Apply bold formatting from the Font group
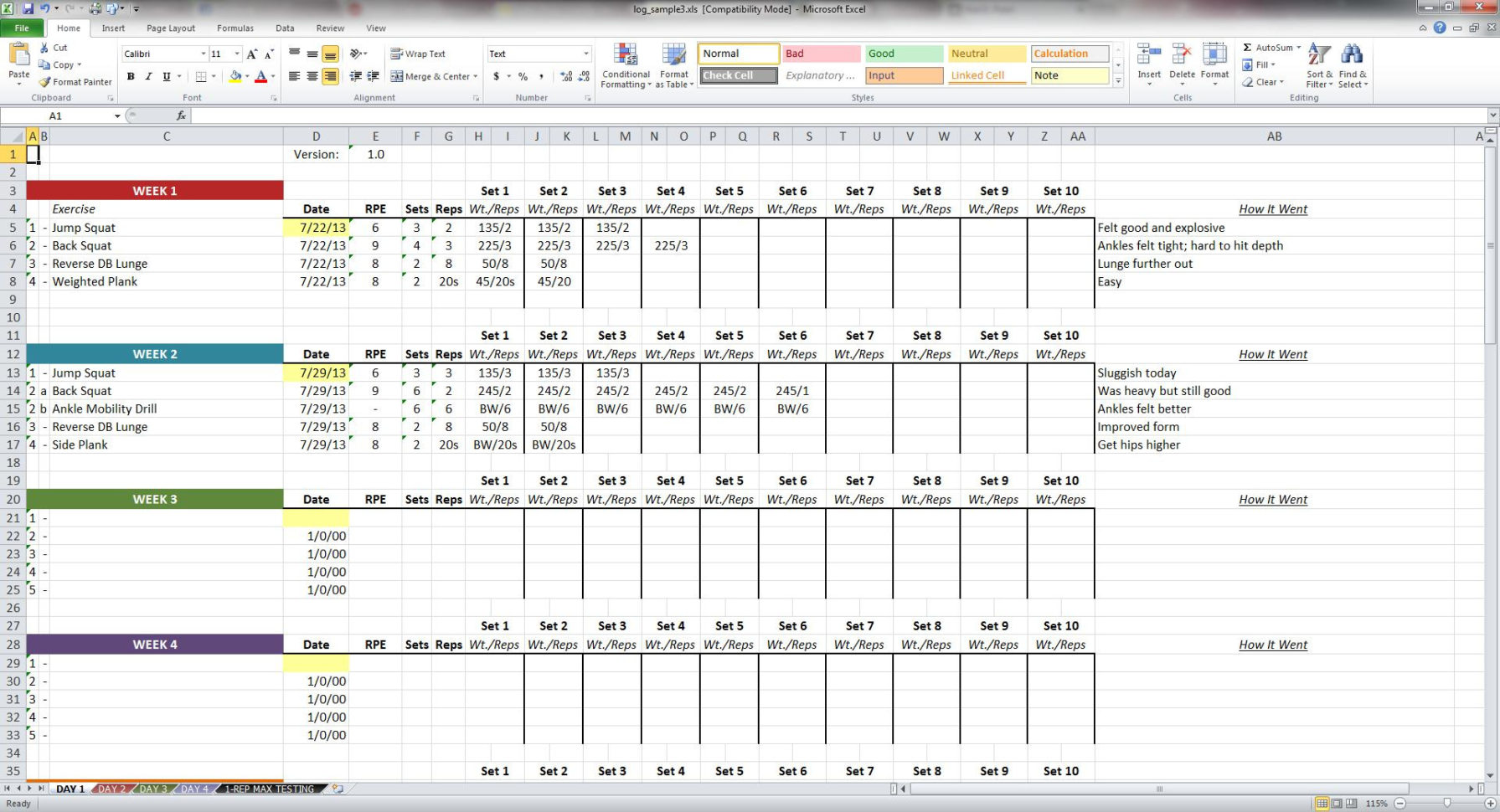 tap(131, 76)
